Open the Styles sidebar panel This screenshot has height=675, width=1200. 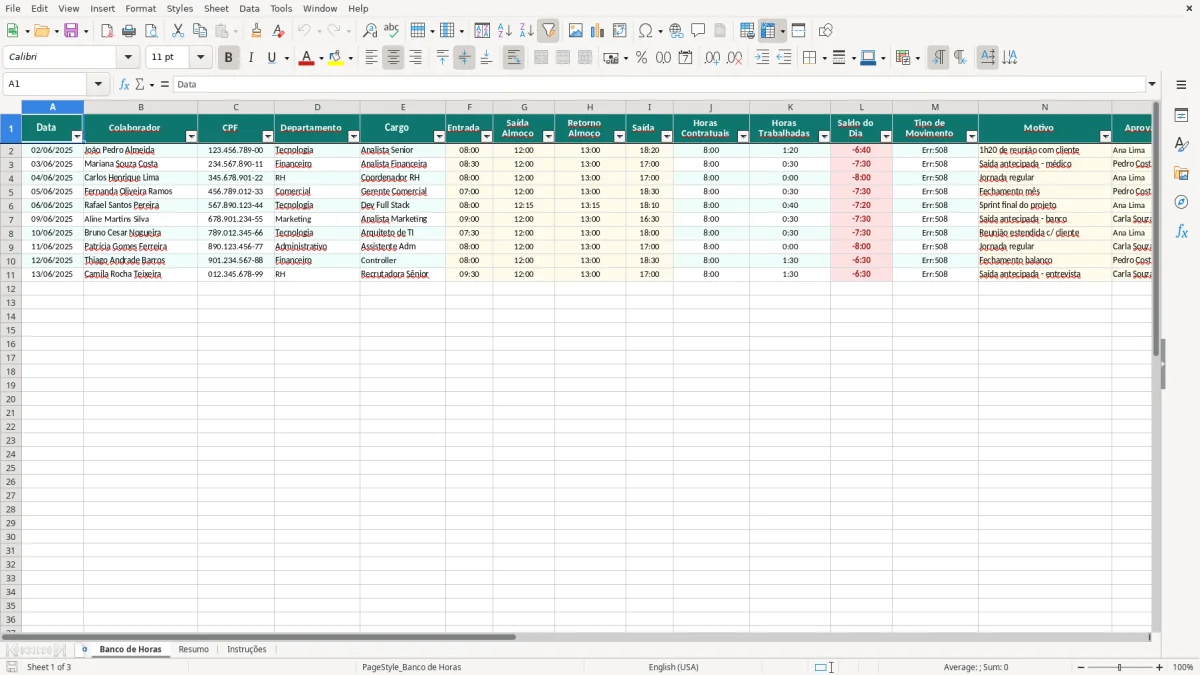click(1181, 144)
